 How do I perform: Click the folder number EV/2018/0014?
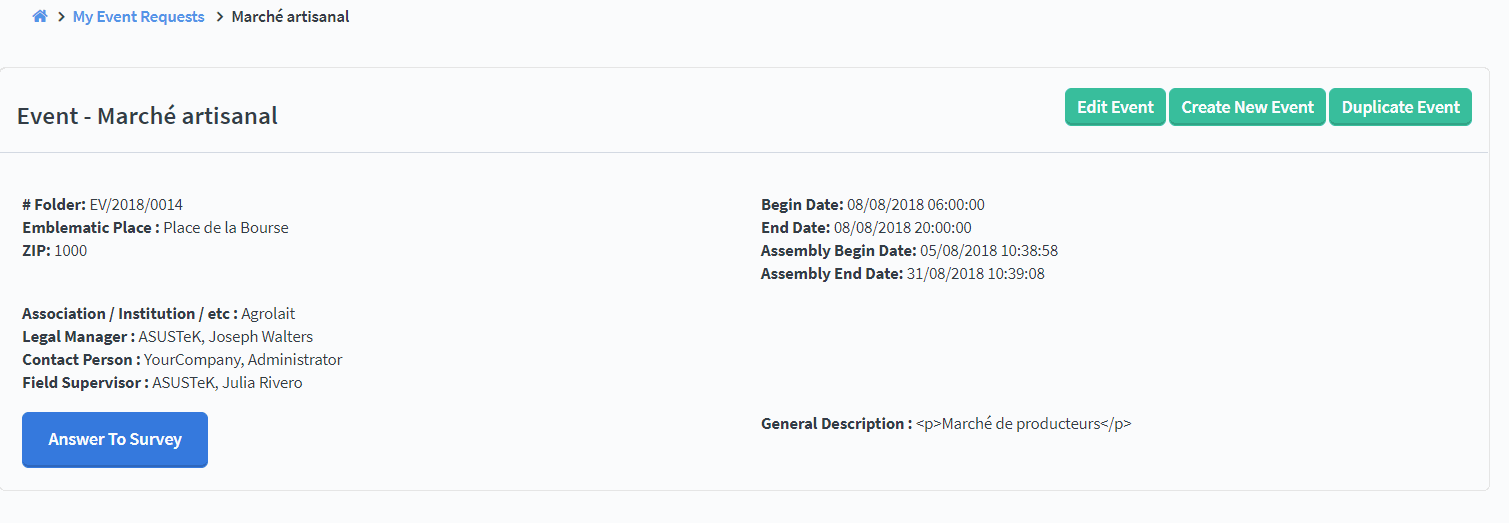coord(136,205)
